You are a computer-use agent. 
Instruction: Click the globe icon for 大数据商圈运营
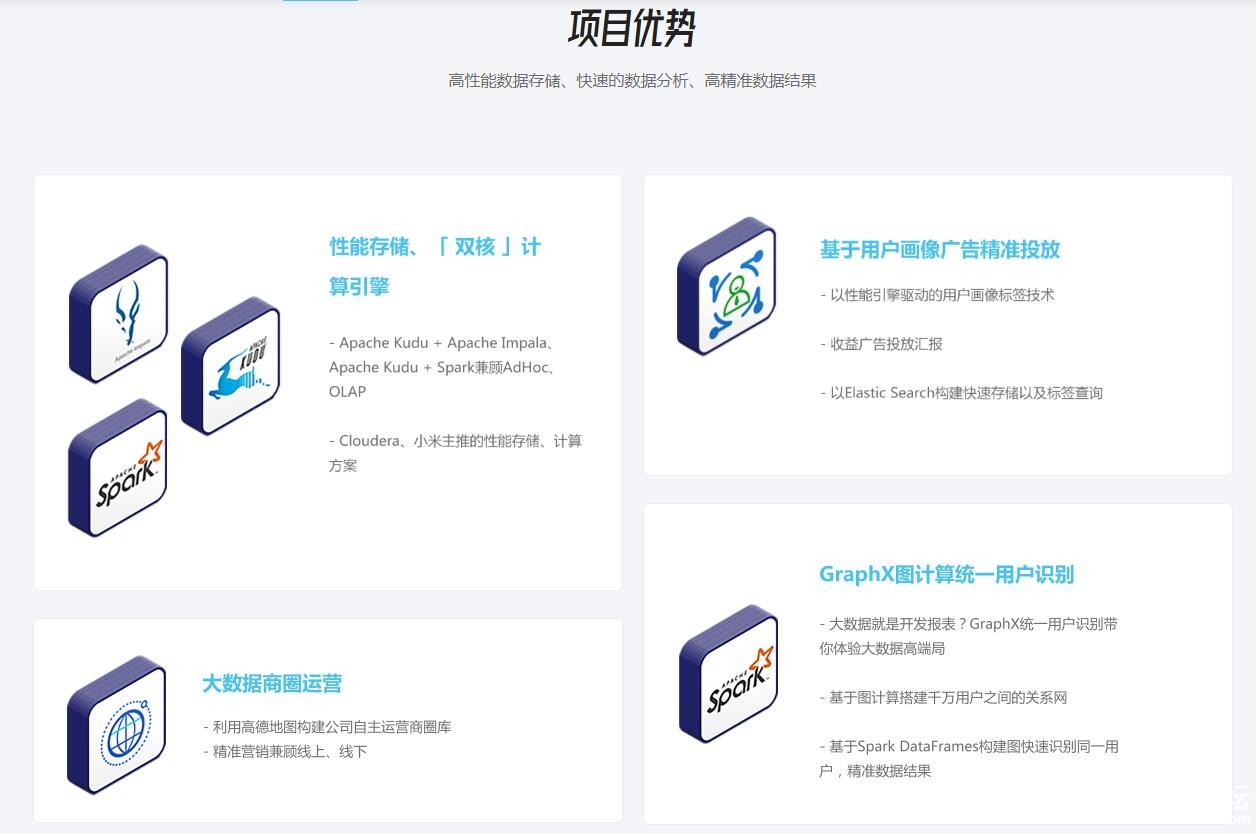pyautogui.click(x=117, y=725)
